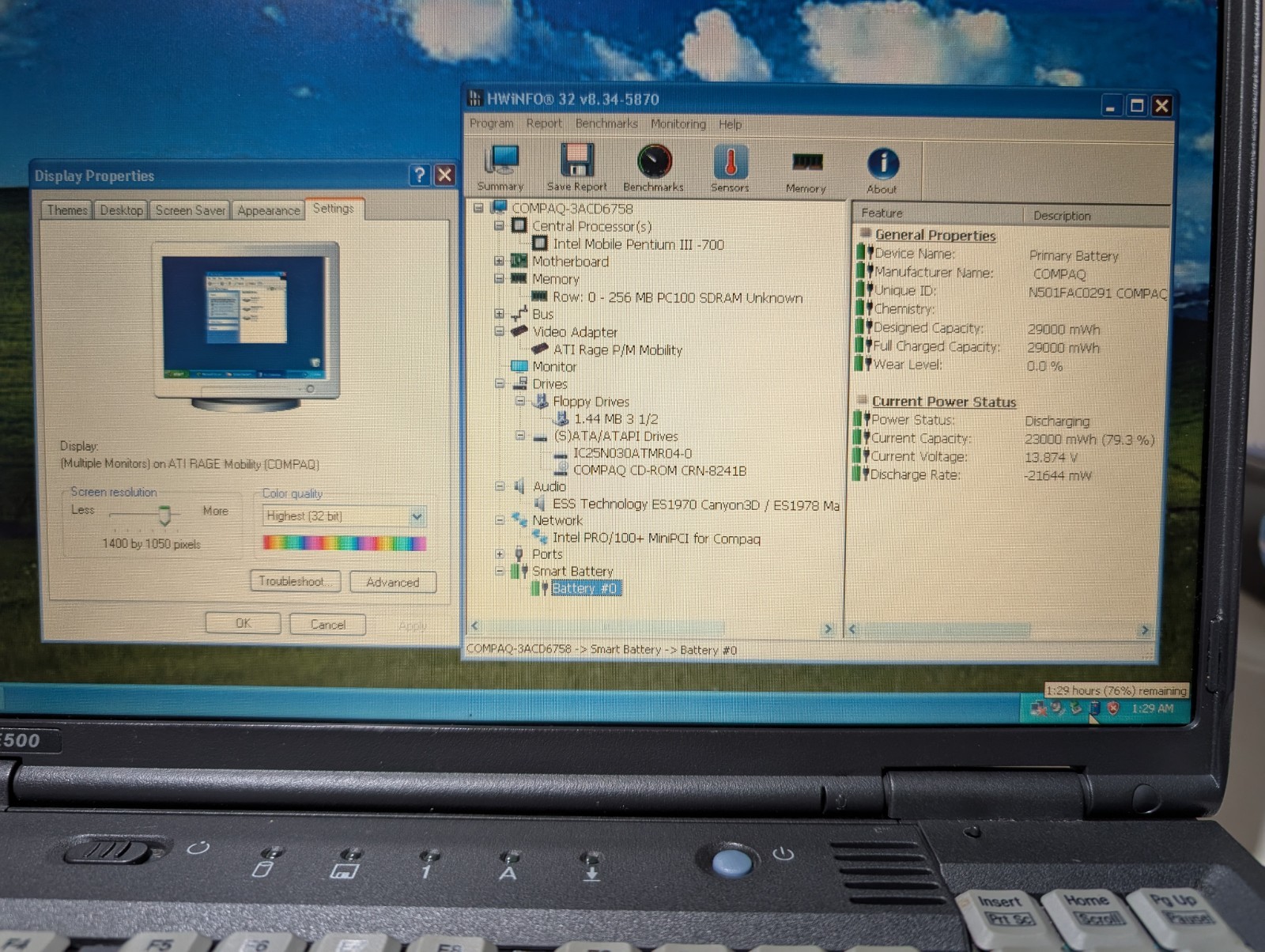Screen dimensions: 1265x952
Task: Click the Advanced button in Display Properties
Action: tap(393, 582)
